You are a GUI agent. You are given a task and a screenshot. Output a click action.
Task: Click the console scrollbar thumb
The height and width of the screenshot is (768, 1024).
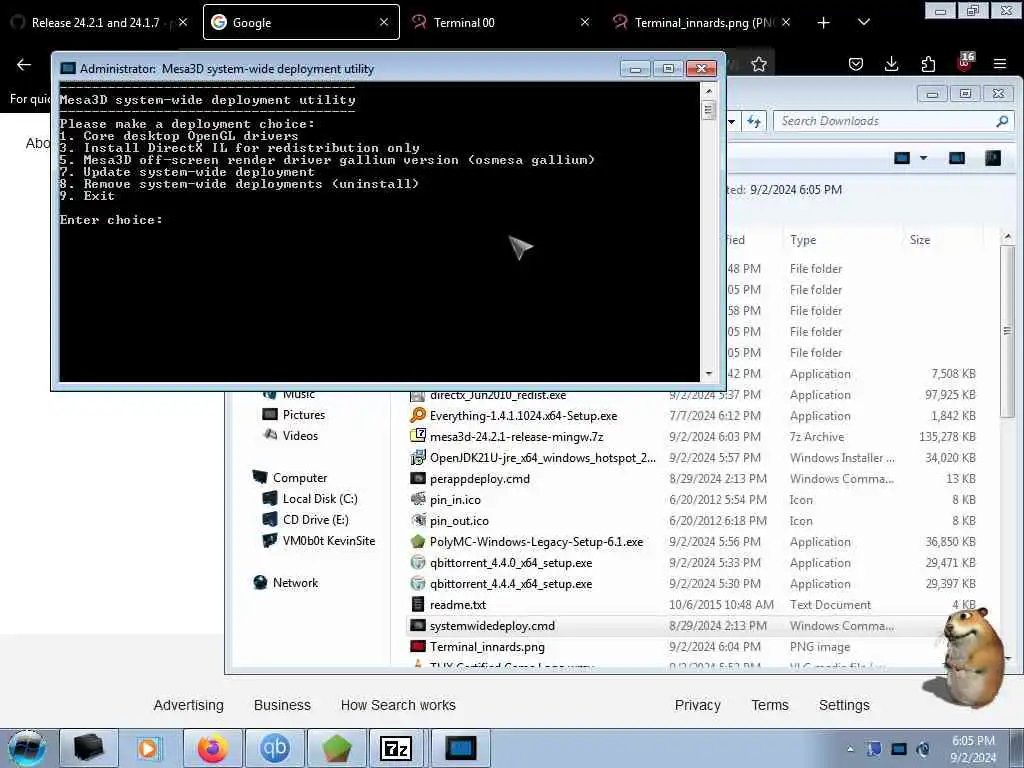pyautogui.click(x=709, y=110)
